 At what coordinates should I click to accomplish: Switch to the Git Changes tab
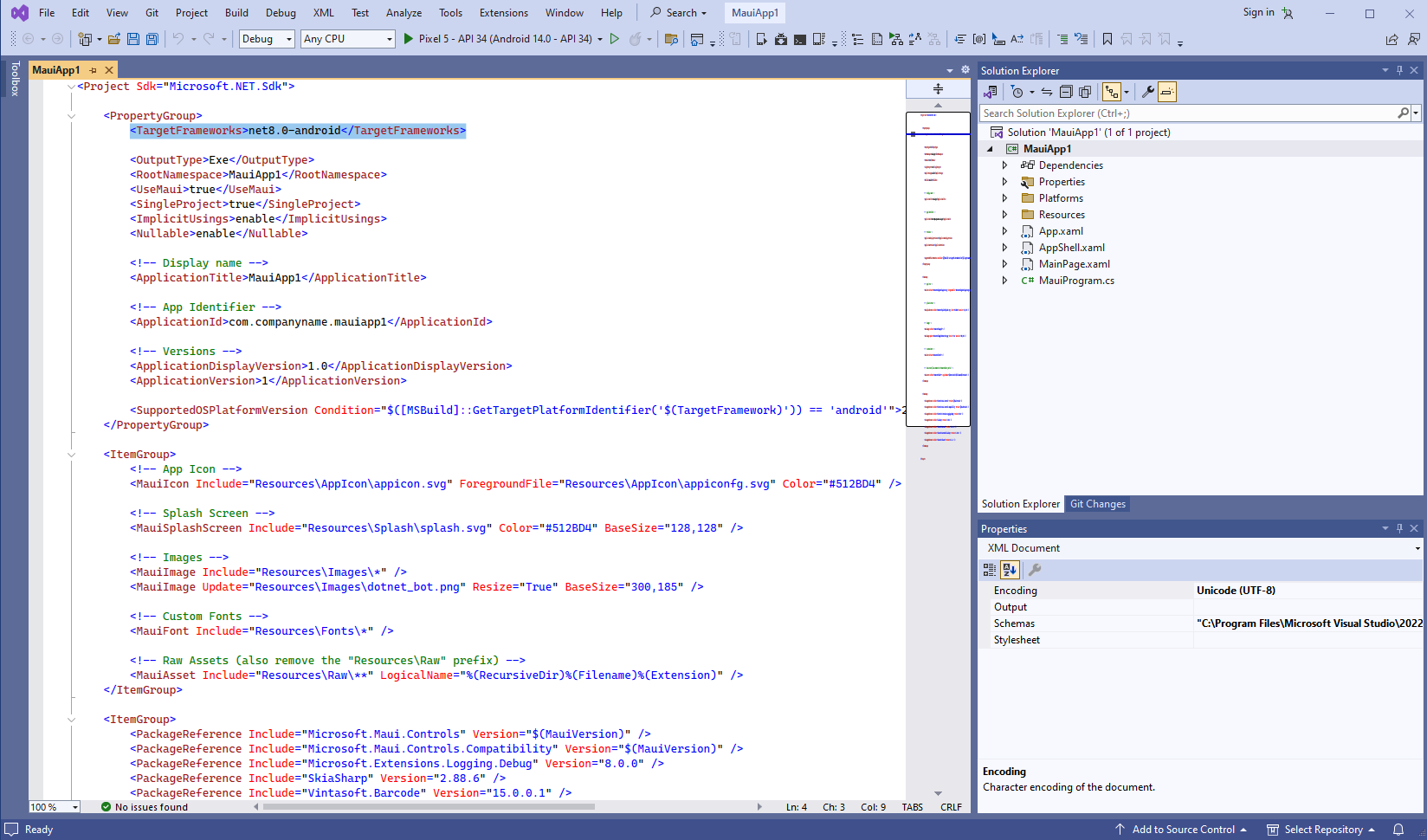(1097, 504)
